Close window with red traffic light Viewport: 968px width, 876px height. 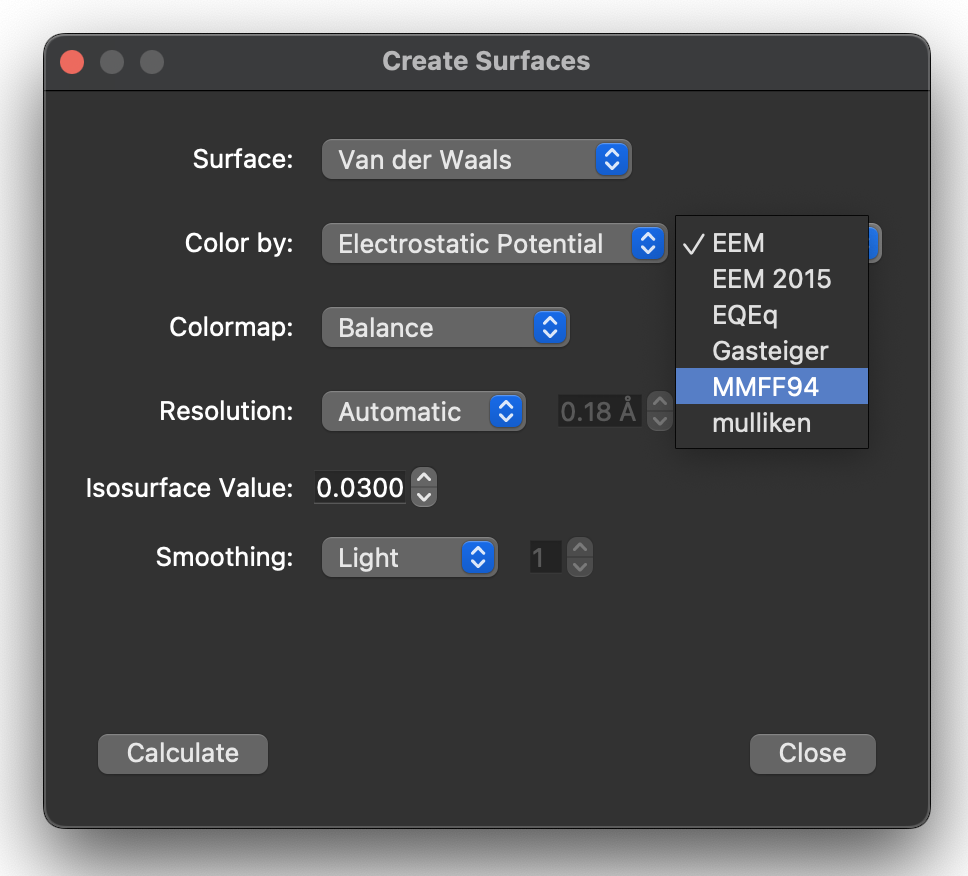tap(72, 62)
